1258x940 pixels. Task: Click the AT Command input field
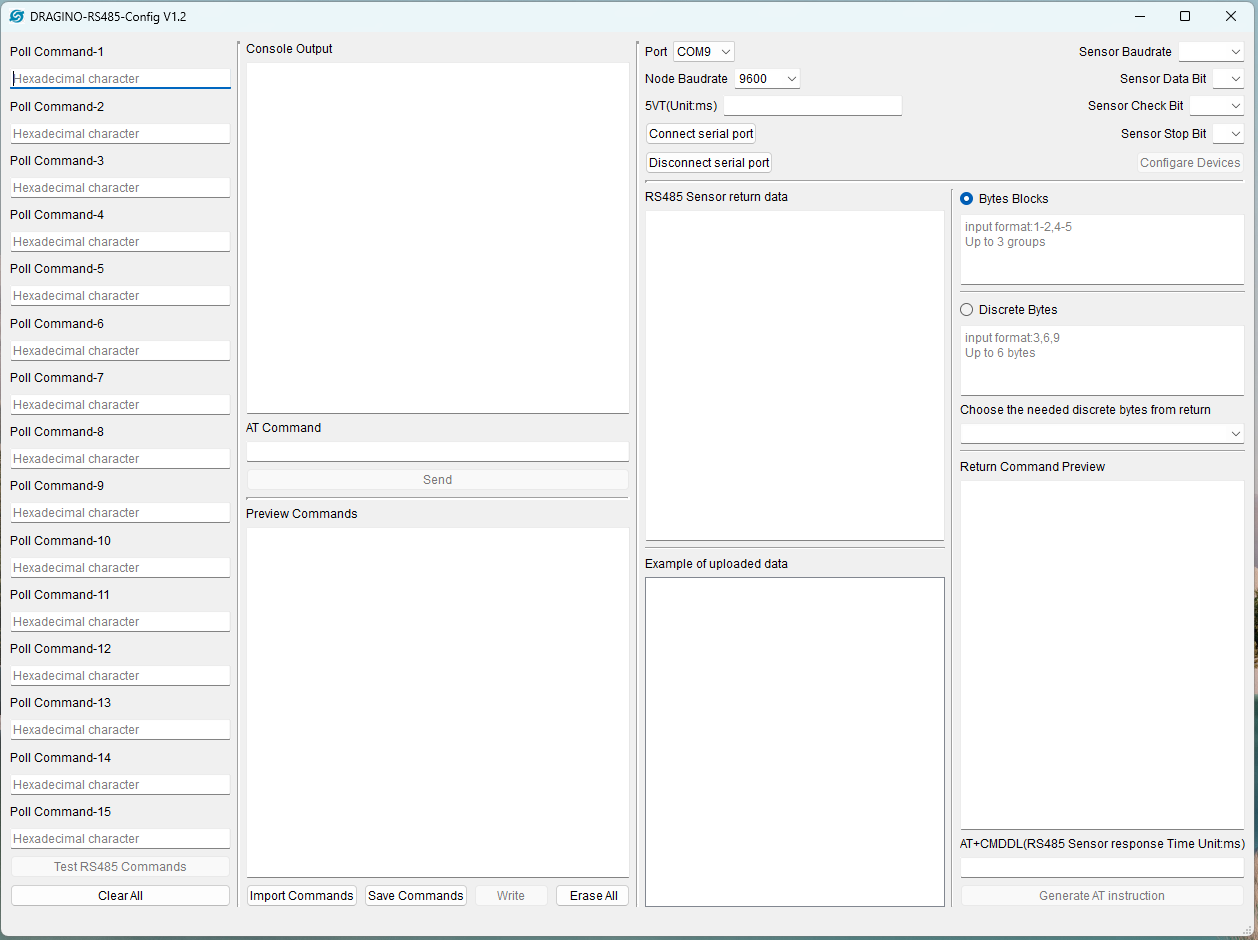pyautogui.click(x=437, y=452)
